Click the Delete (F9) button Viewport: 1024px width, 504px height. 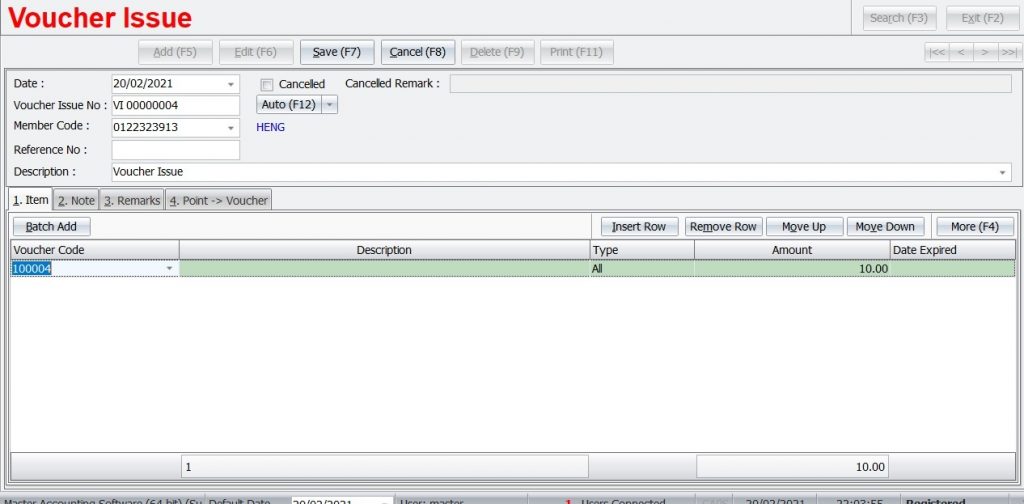pyautogui.click(x=498, y=52)
